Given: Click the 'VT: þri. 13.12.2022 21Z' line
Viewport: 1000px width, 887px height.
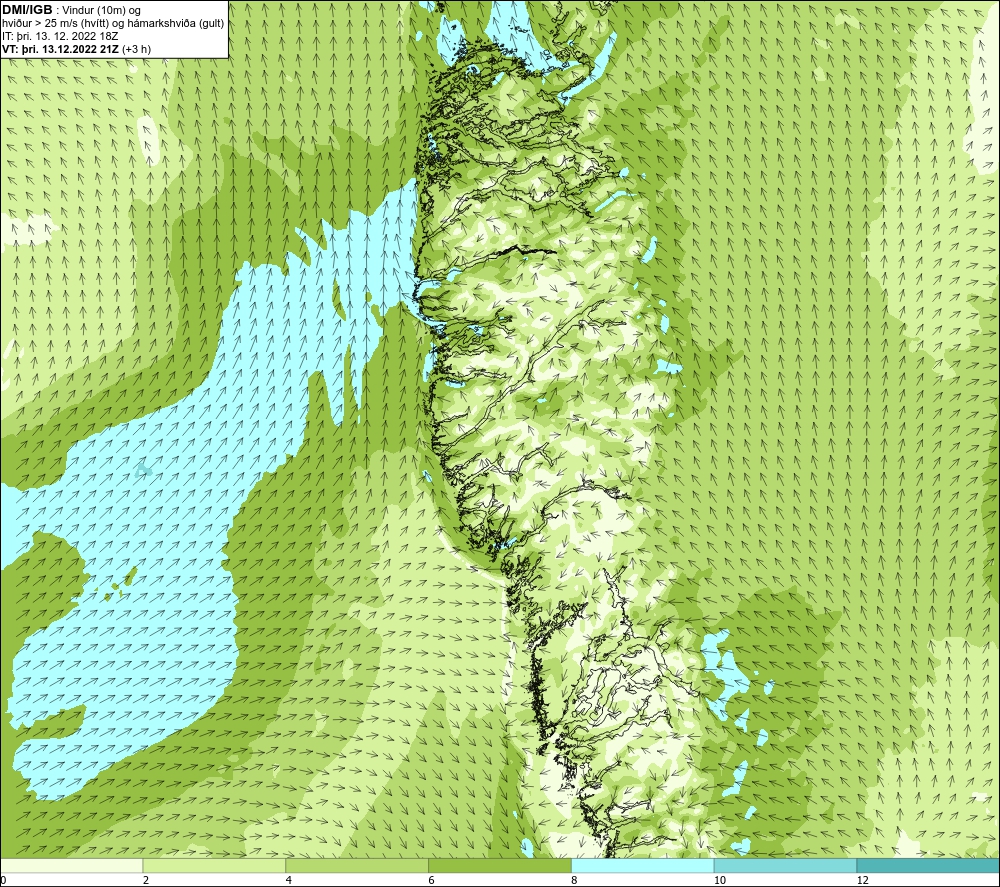Looking at the screenshot, I should click(60, 49).
